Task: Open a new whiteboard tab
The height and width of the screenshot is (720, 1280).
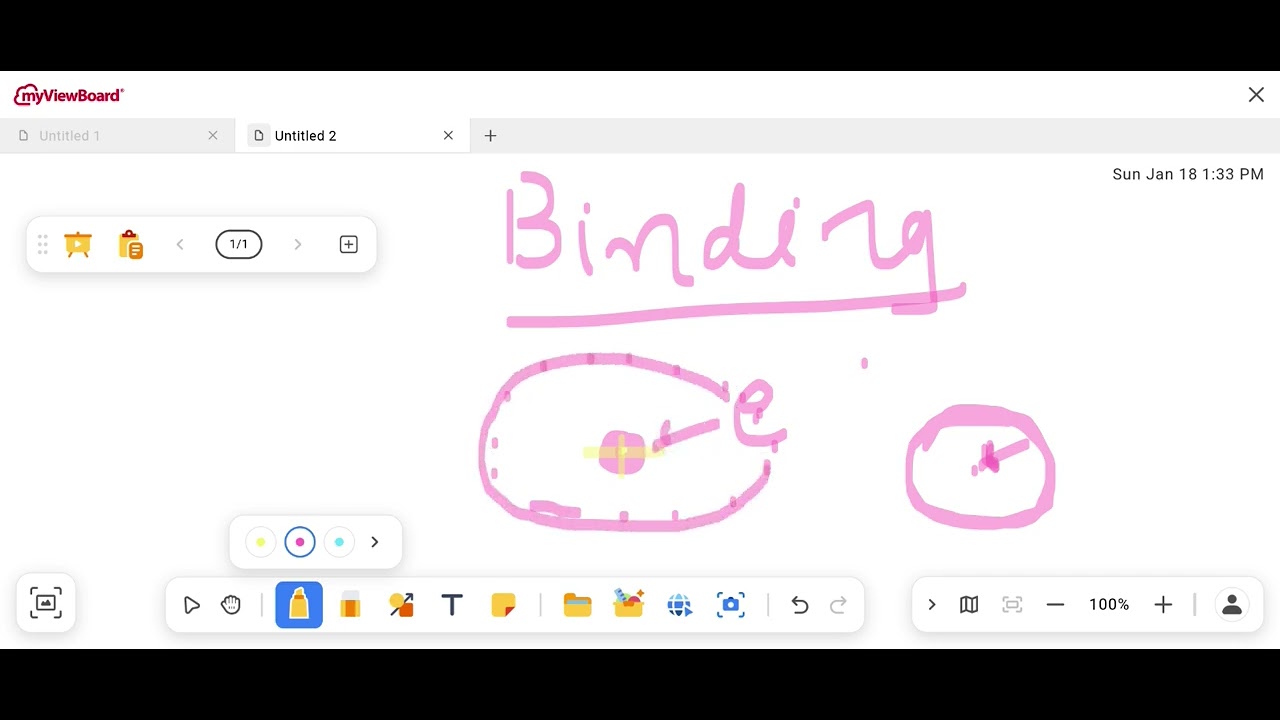Action: tap(490, 136)
